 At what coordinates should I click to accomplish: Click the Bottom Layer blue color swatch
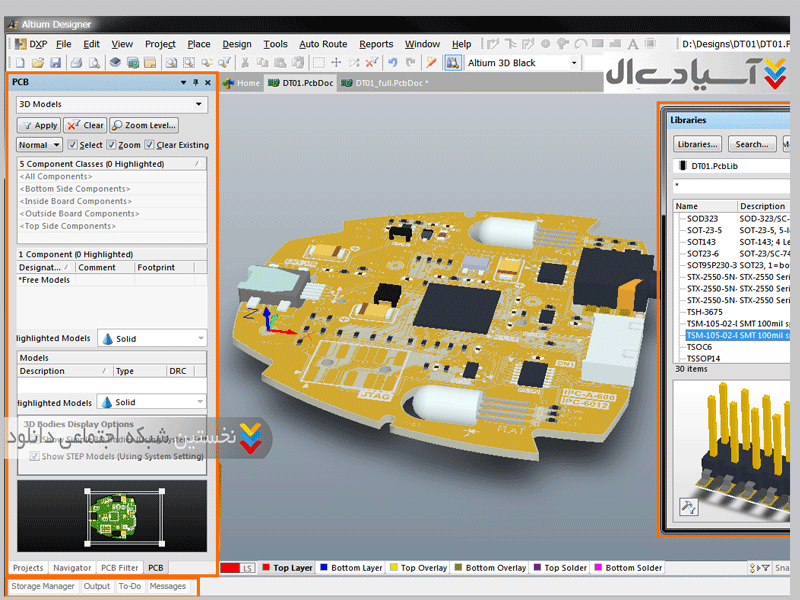click(x=323, y=568)
